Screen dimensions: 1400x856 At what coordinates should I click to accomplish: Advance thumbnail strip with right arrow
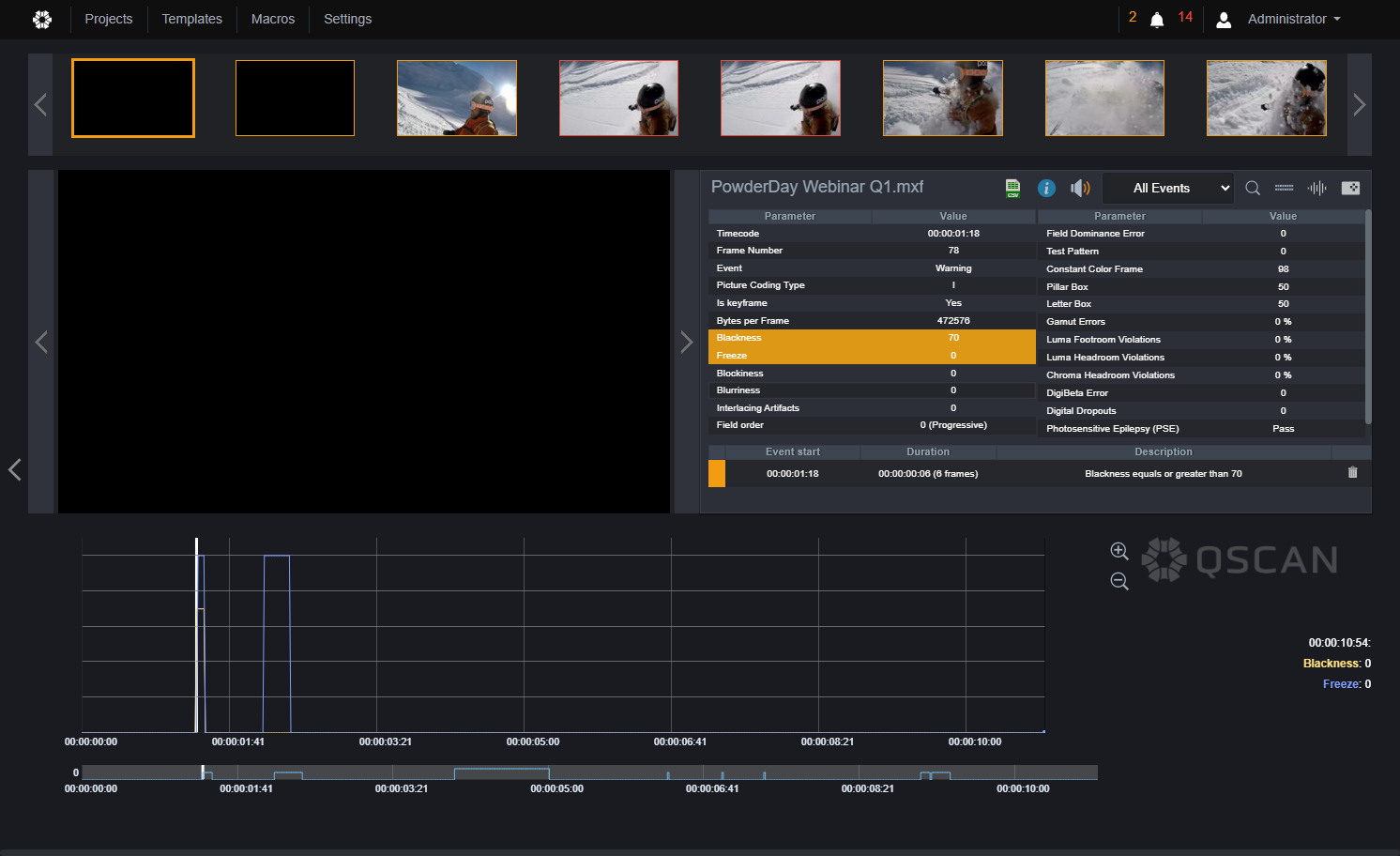(1360, 104)
